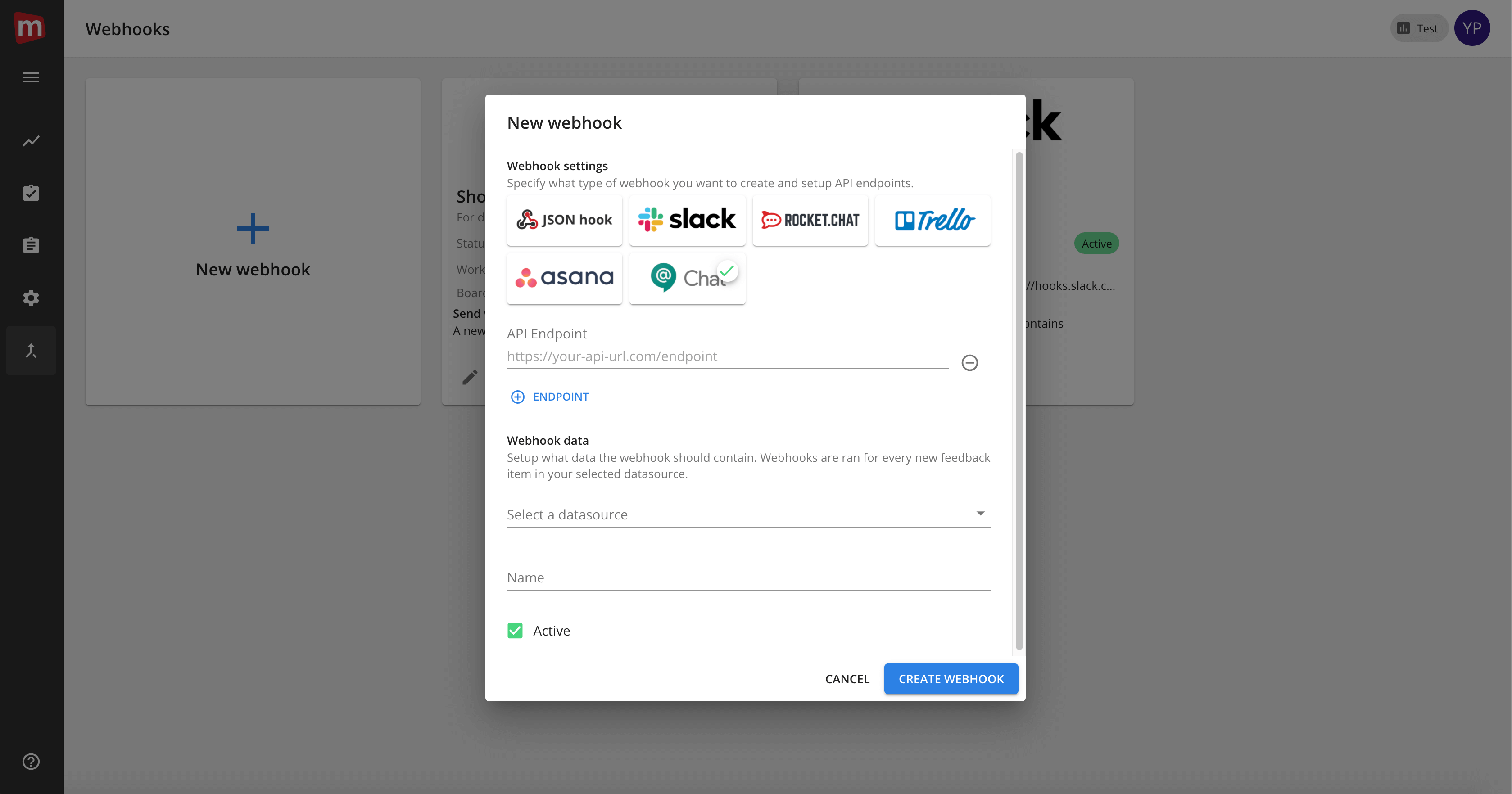Enable the Active status for webhook
Screen dimensions: 1512x794
tap(515, 630)
